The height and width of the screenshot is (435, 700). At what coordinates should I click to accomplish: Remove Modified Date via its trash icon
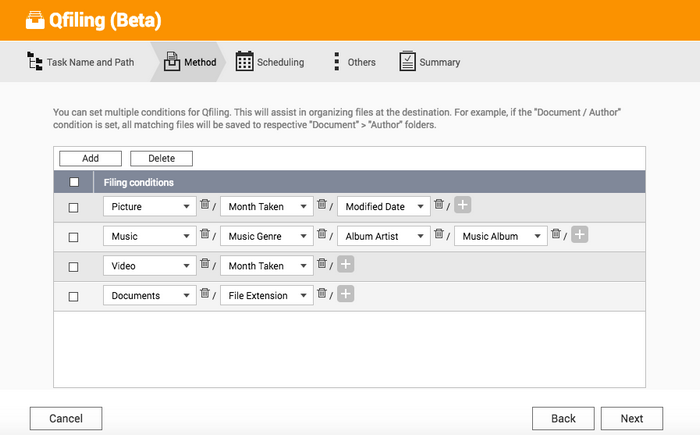439,204
